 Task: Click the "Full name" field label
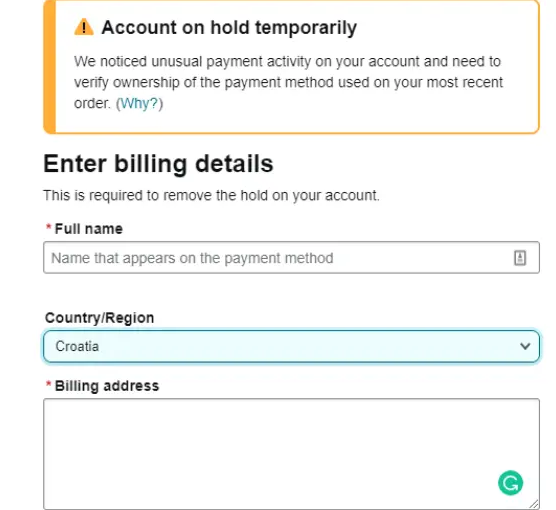[89, 229]
